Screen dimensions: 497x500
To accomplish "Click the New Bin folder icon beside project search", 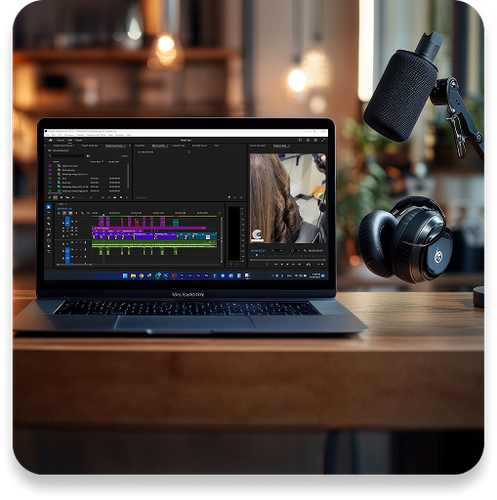I will click(88, 156).
